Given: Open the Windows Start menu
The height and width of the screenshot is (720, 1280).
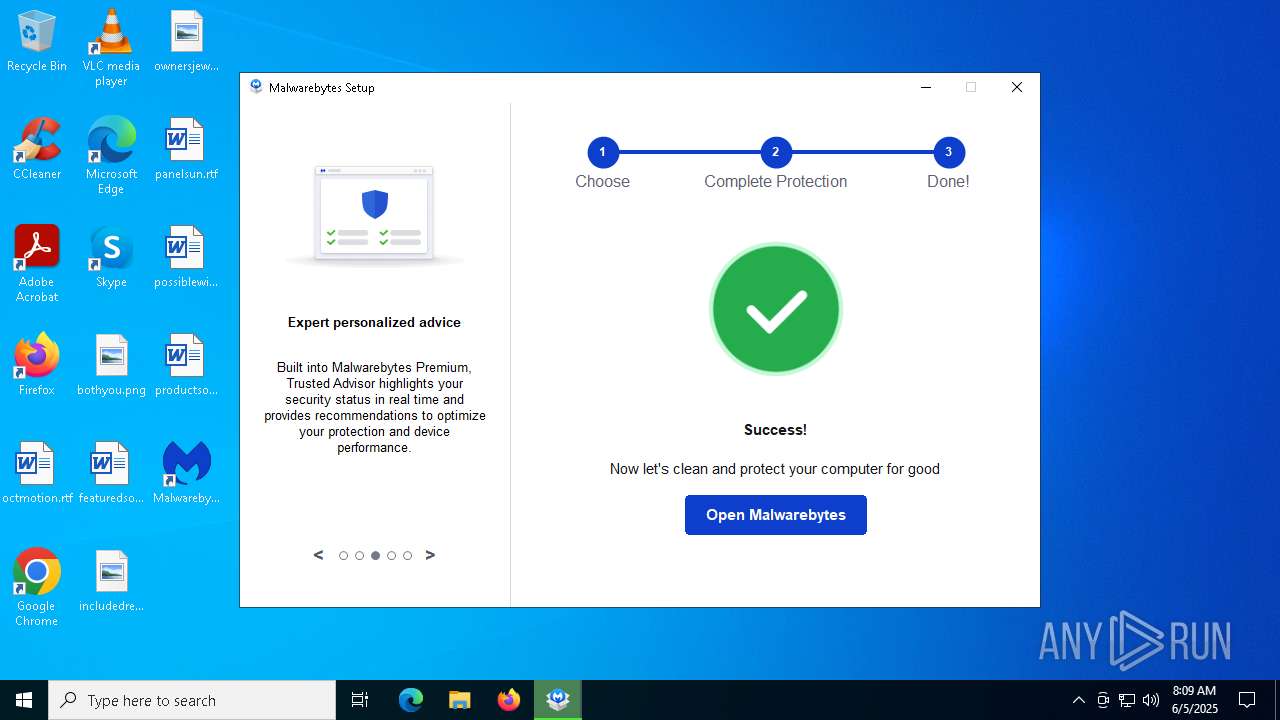Looking at the screenshot, I should 24,700.
